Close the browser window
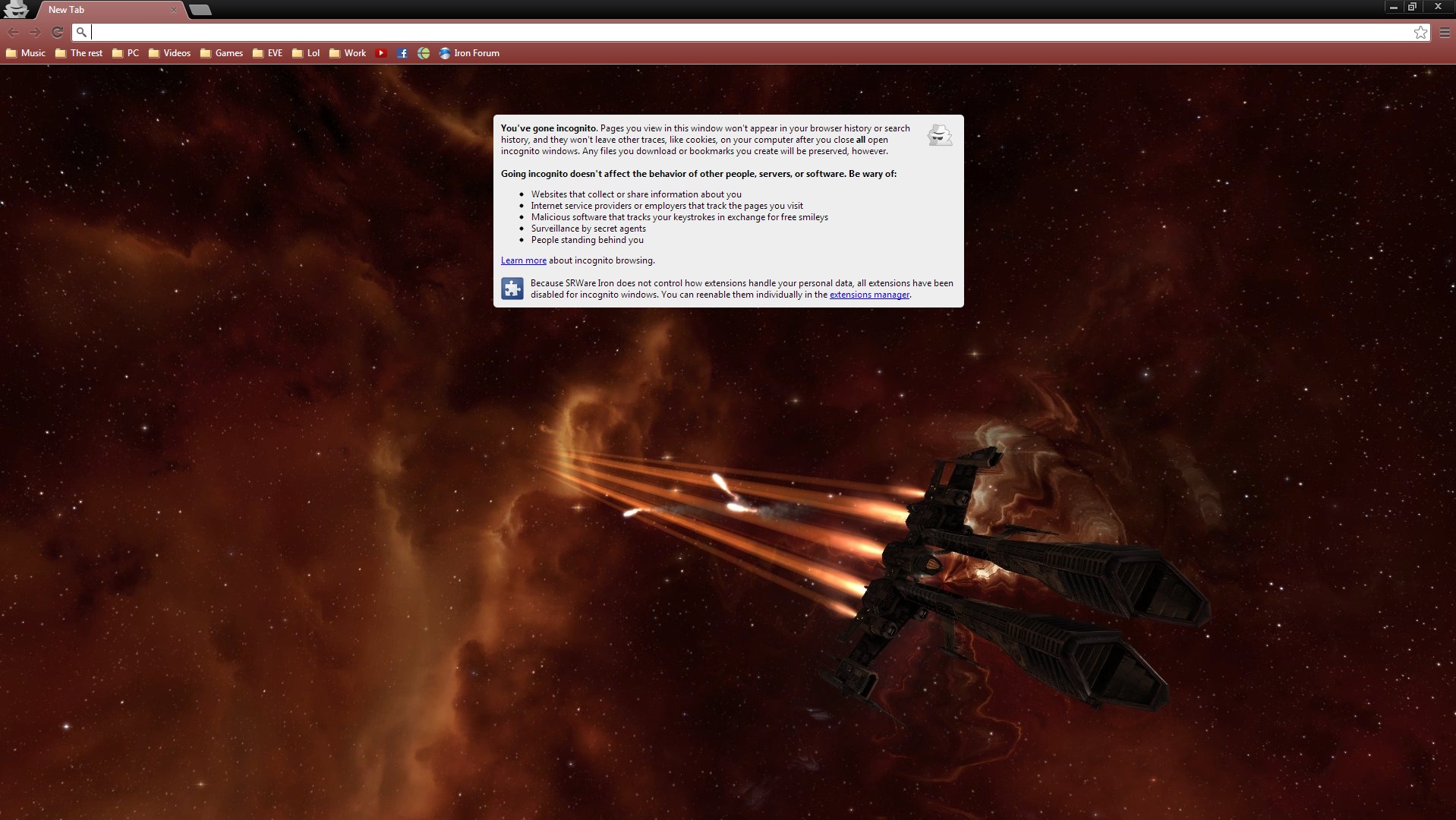The height and width of the screenshot is (820, 1456). pyautogui.click(x=1438, y=7)
